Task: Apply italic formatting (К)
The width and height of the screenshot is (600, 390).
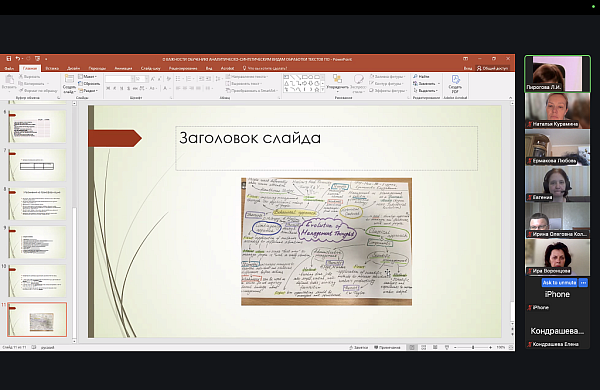Action: point(114,88)
